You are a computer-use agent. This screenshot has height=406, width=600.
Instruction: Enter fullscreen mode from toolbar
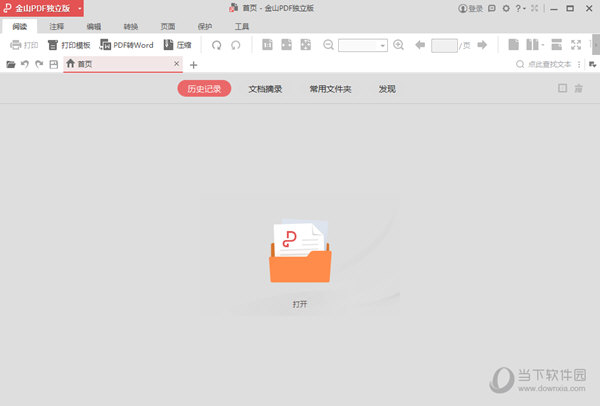576,45
